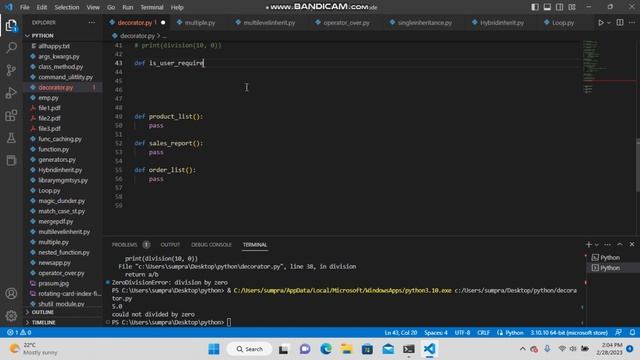
Task: Place cursor on line 43 def is_user_require
Action: [169, 63]
